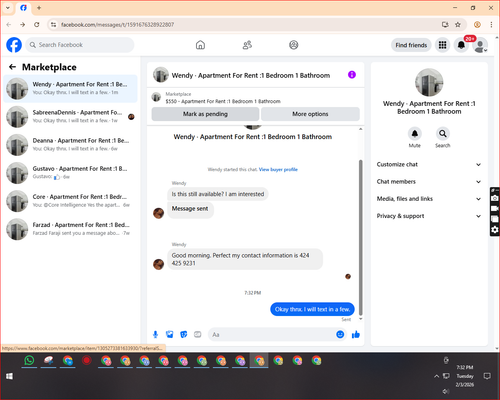The height and width of the screenshot is (400, 500).
Task: Open the $550 Marketplace listing link
Action: click(x=223, y=101)
